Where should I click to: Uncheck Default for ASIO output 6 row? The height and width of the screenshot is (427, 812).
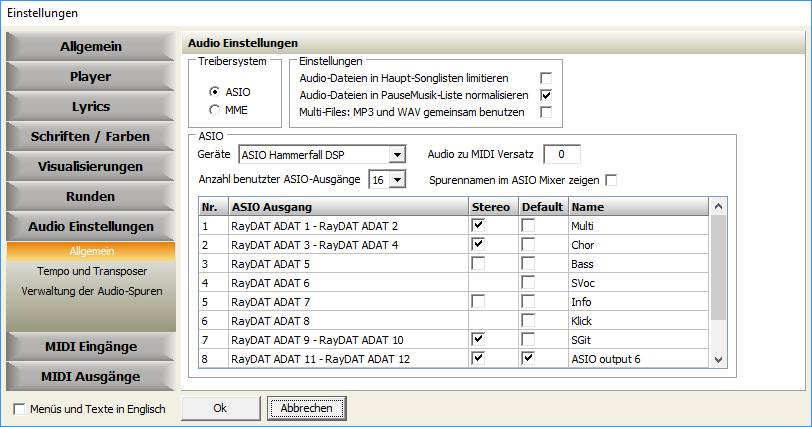click(x=528, y=357)
